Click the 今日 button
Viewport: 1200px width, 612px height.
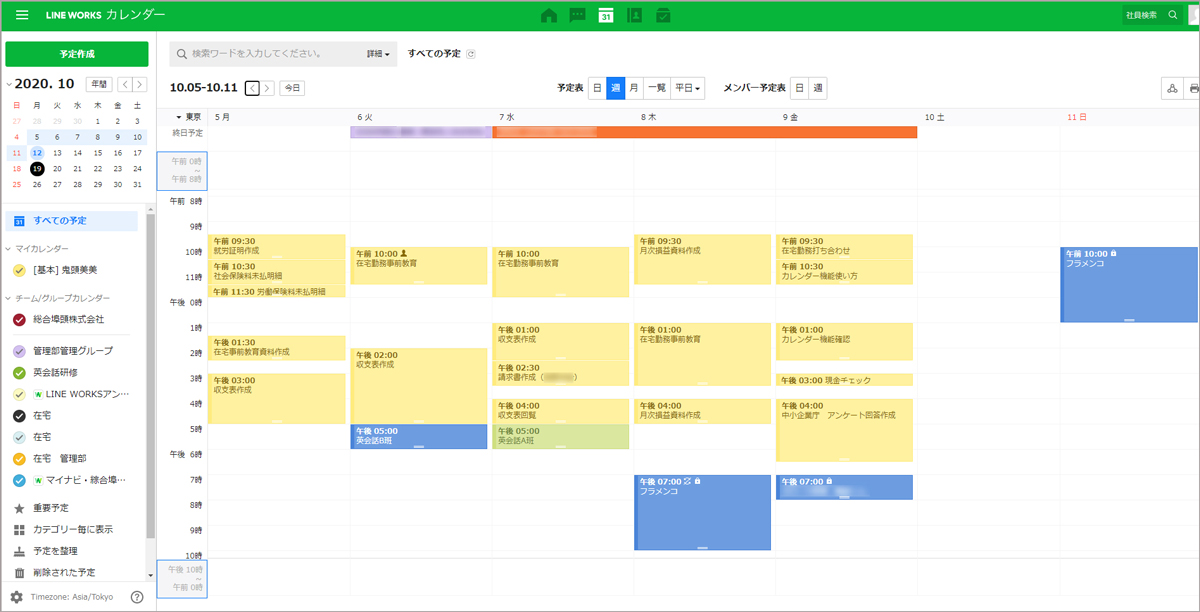tap(292, 88)
